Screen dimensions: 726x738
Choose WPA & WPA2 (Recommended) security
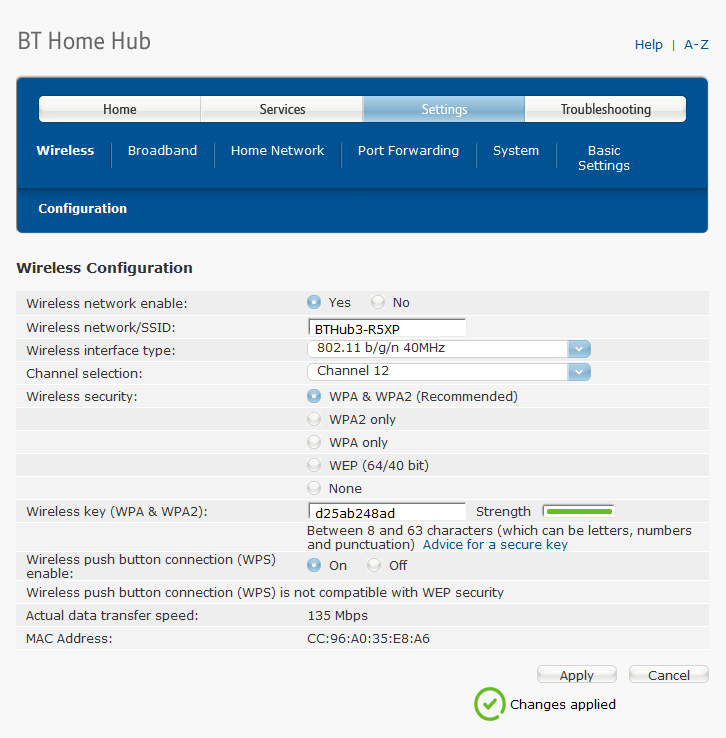click(x=314, y=396)
